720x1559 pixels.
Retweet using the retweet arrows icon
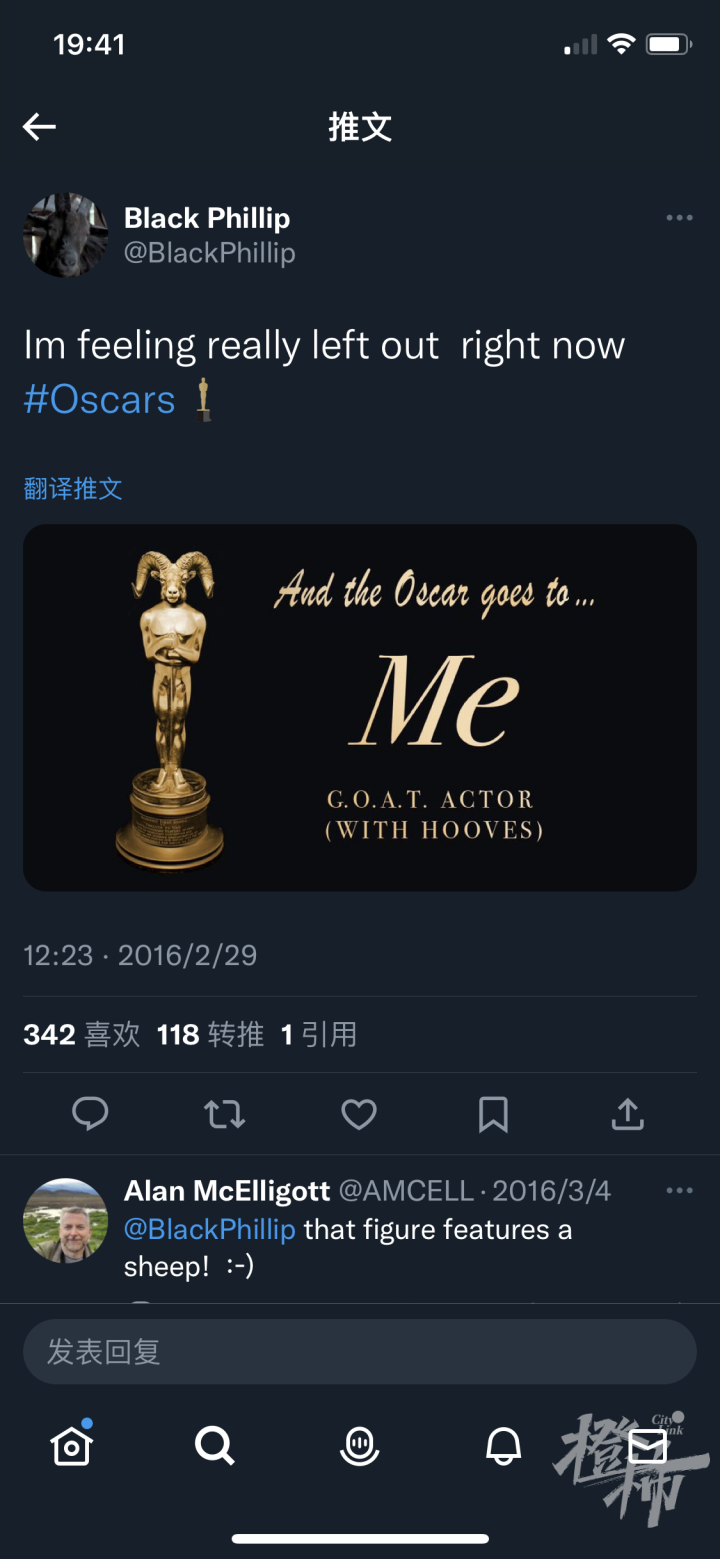[x=225, y=1114]
